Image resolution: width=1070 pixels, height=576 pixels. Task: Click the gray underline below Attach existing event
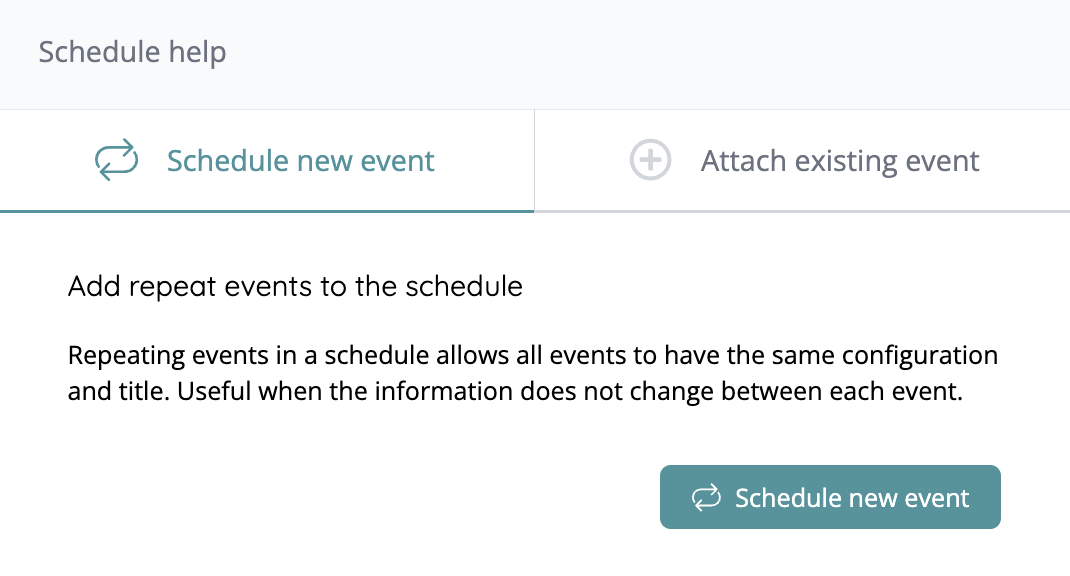pos(802,211)
